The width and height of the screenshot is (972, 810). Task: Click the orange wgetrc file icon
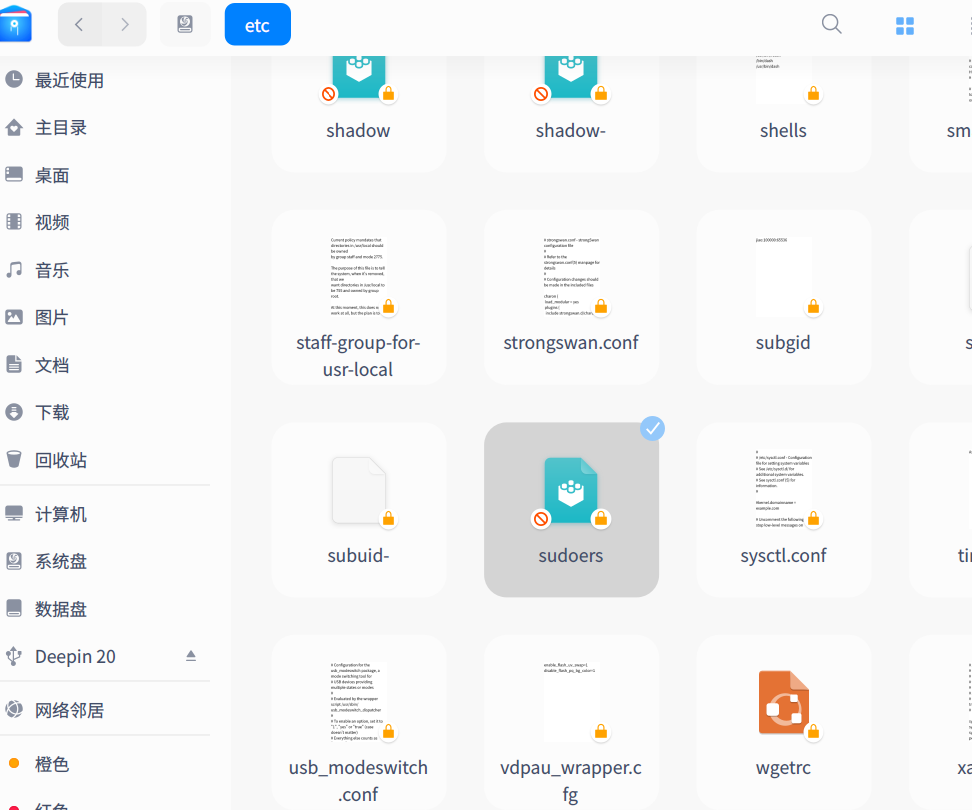[784, 702]
